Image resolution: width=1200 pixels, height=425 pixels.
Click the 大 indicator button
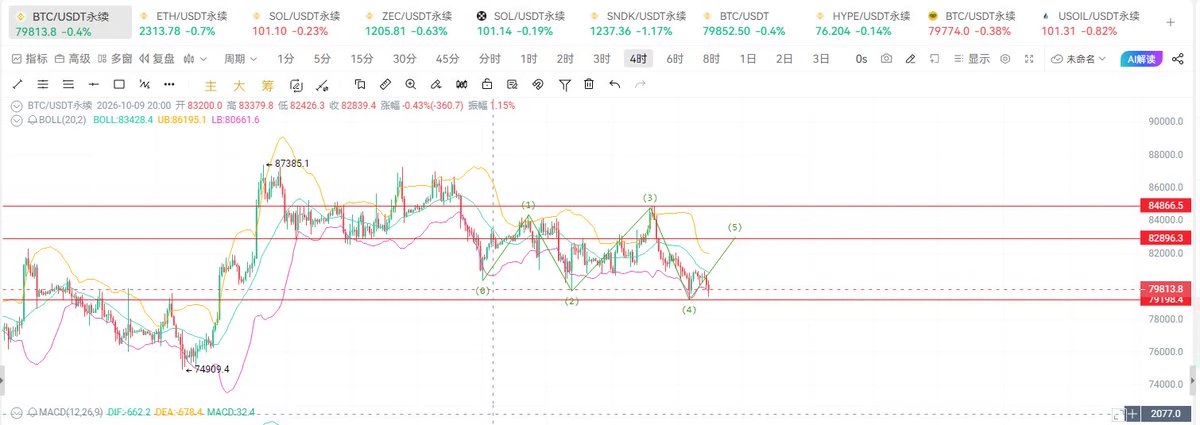[x=239, y=84]
